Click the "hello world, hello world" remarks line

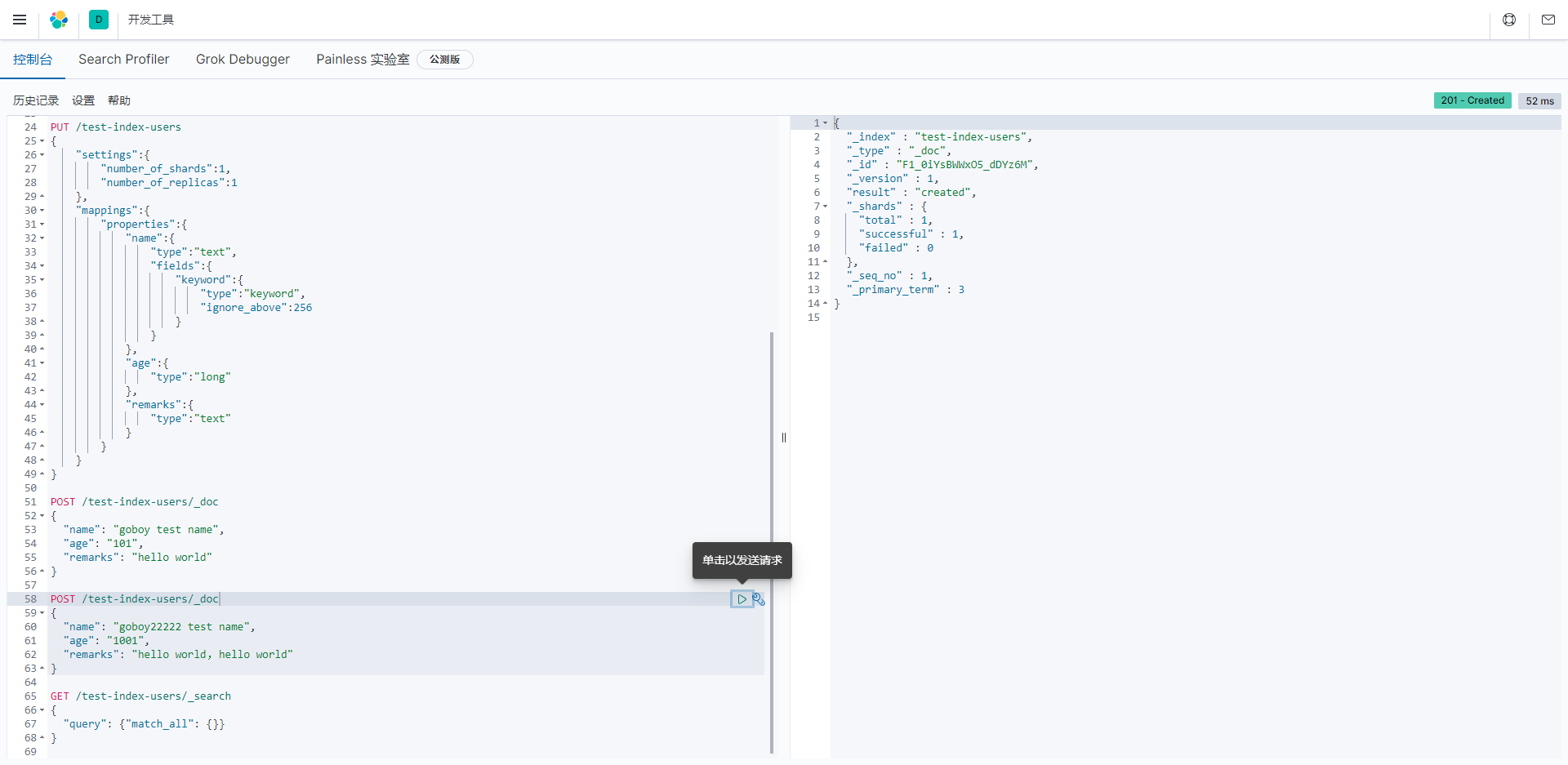coord(178,655)
